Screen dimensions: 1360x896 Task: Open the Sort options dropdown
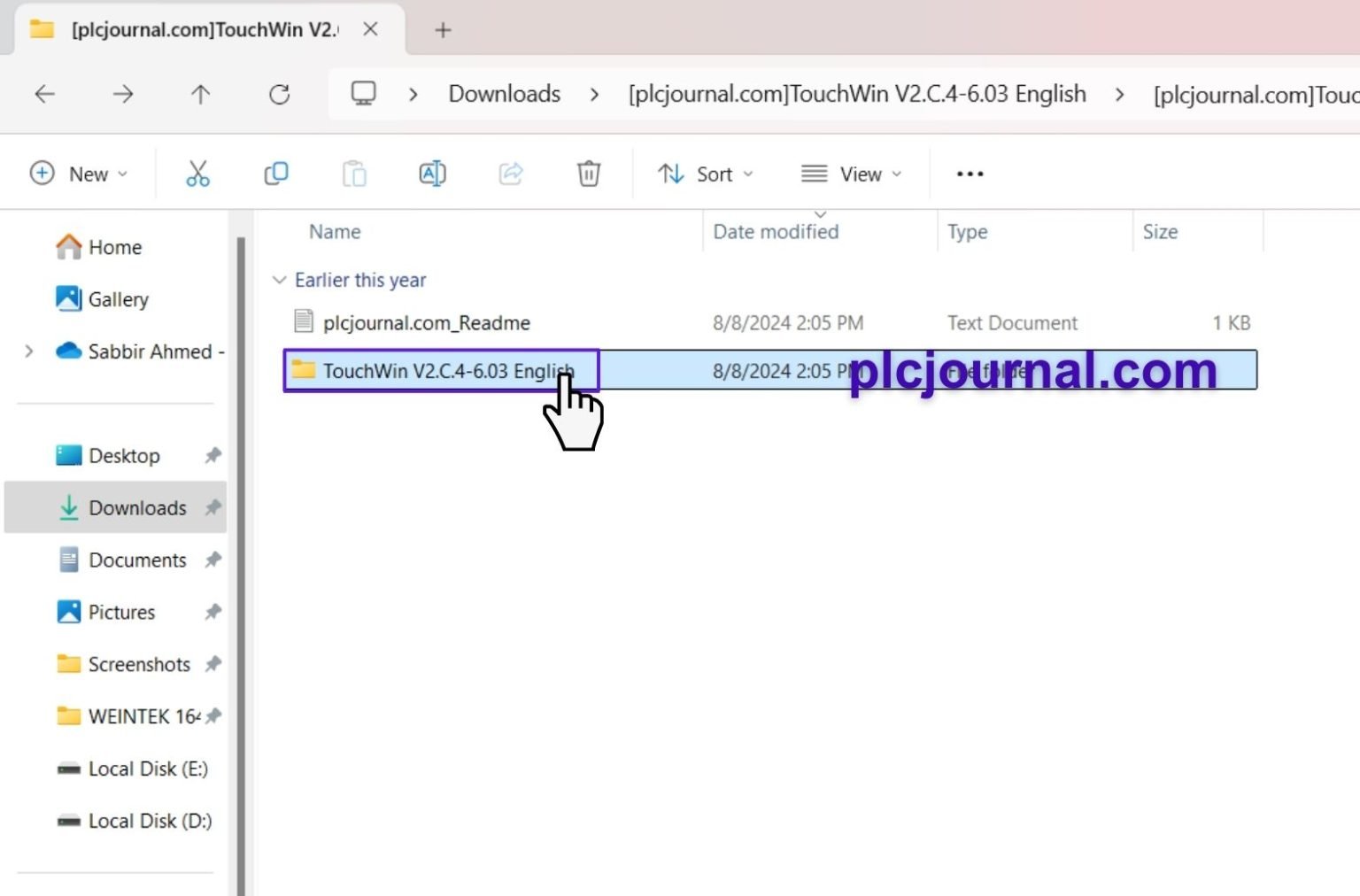[706, 174]
